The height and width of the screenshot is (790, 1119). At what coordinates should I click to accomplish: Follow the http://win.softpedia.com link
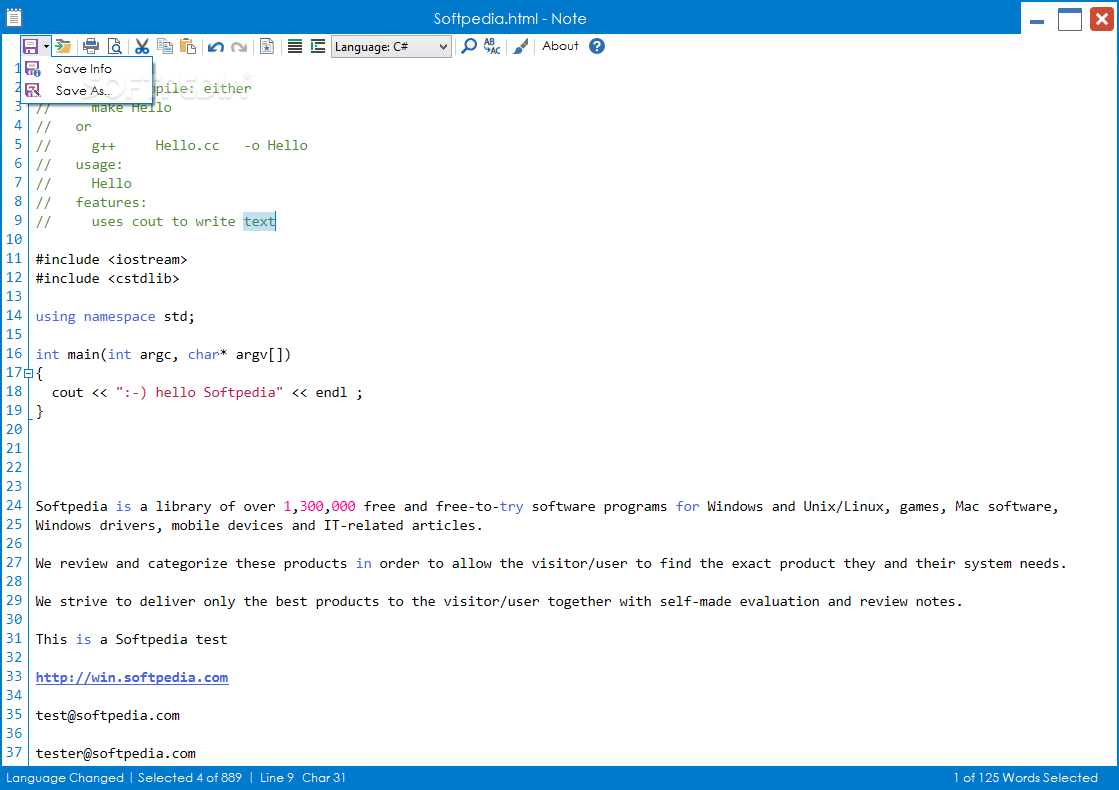tap(132, 677)
